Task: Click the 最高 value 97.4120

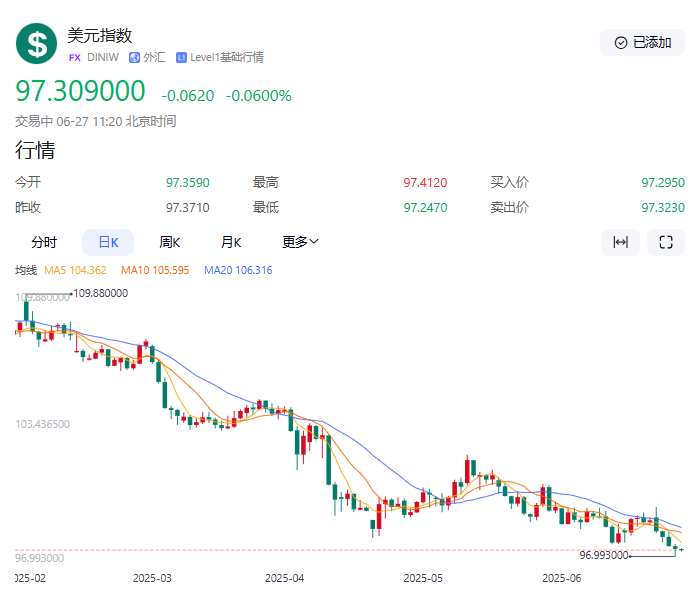Action: (x=425, y=183)
